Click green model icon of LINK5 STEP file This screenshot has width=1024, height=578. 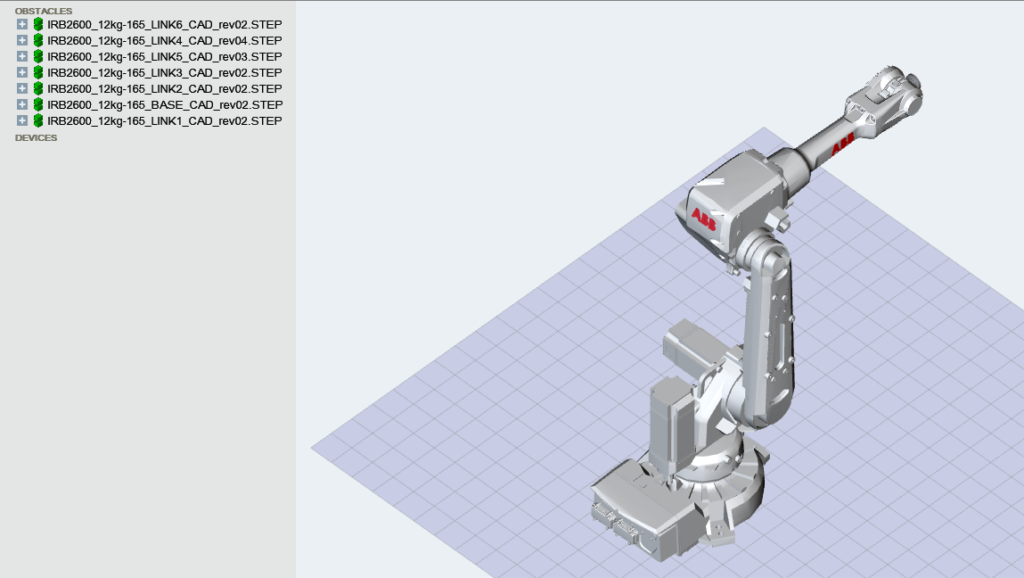click(39, 57)
